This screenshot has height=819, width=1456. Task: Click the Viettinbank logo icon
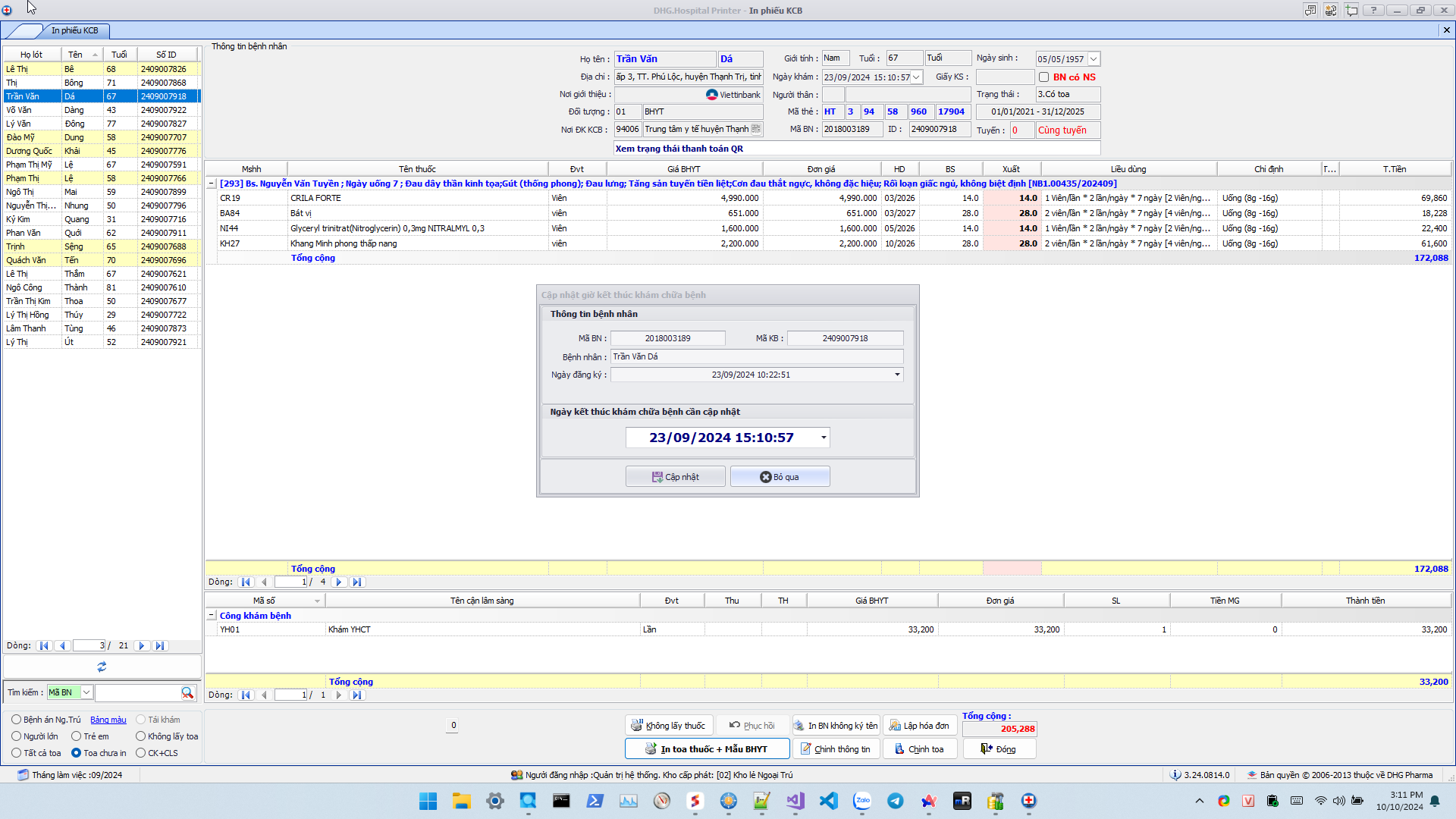pyautogui.click(x=711, y=95)
